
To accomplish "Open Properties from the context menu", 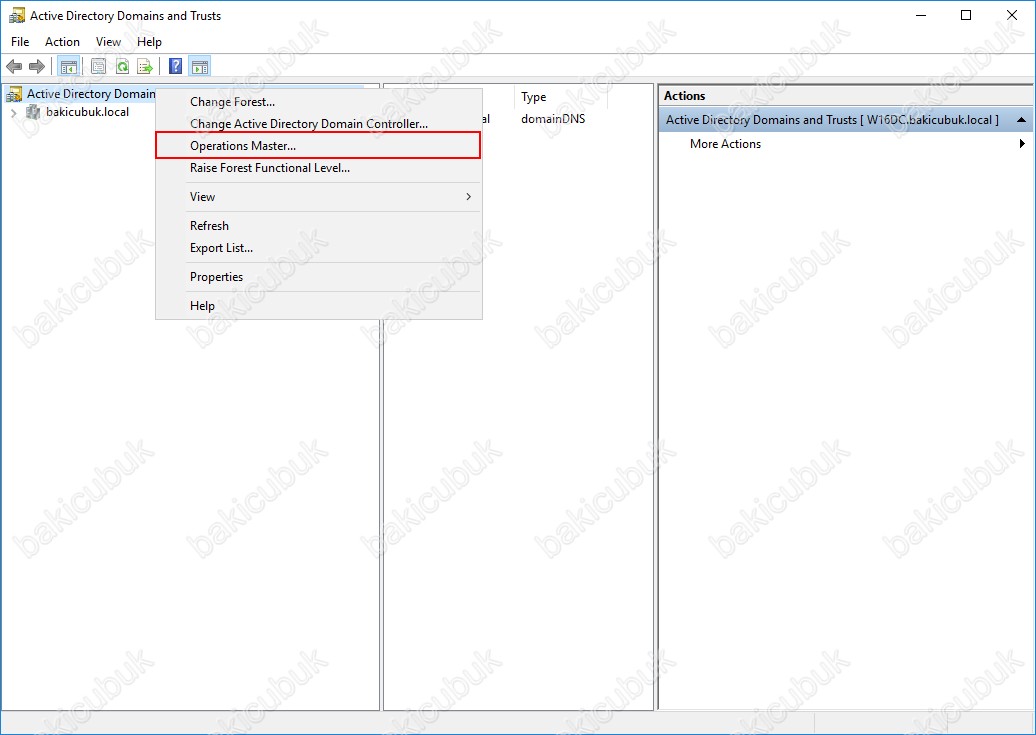I will pyautogui.click(x=318, y=277).
